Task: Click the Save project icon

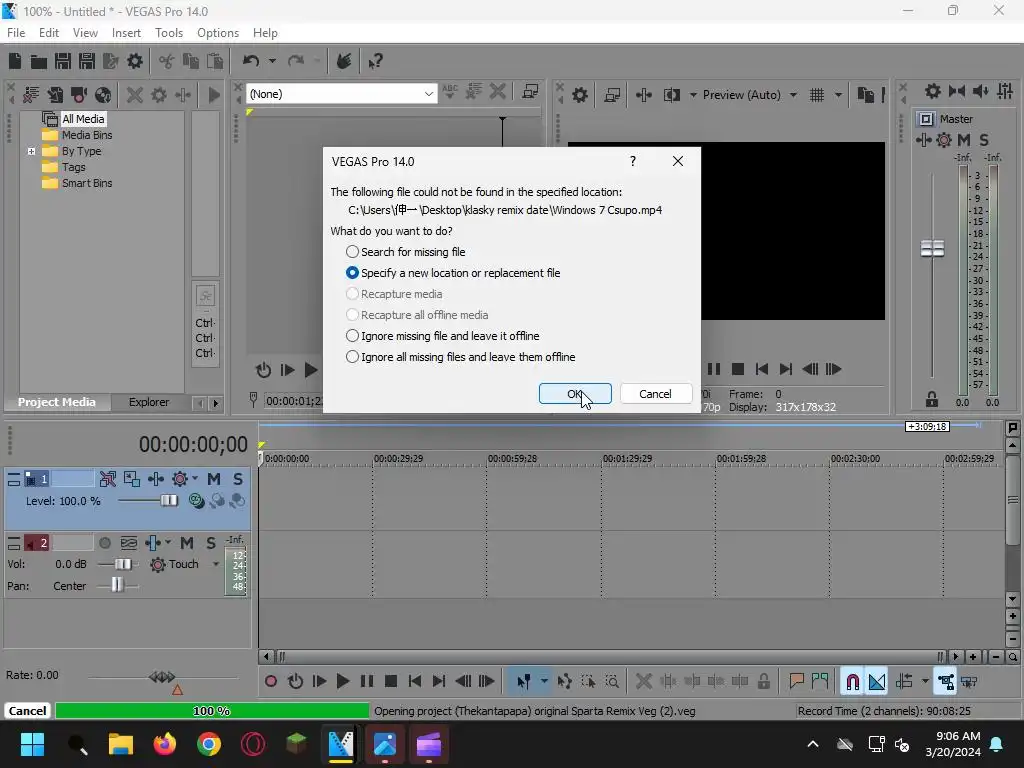Action: (63, 61)
